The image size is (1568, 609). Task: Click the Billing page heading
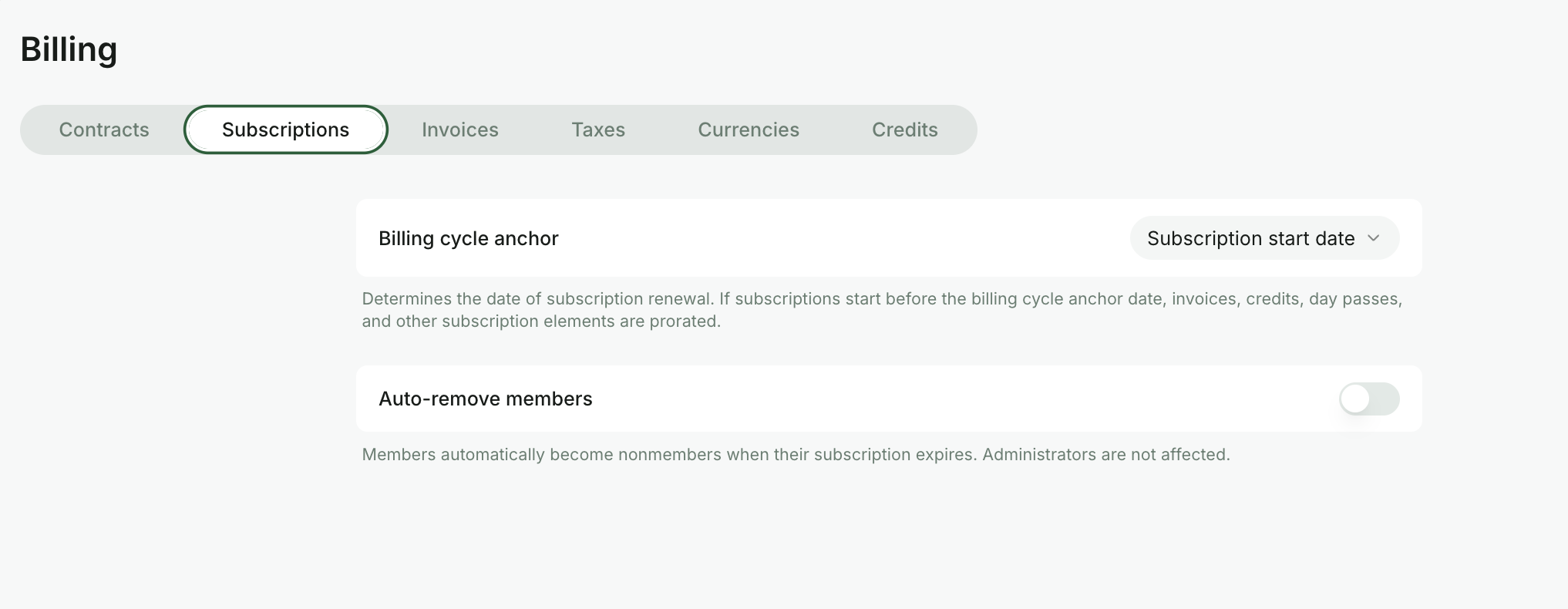click(x=69, y=49)
